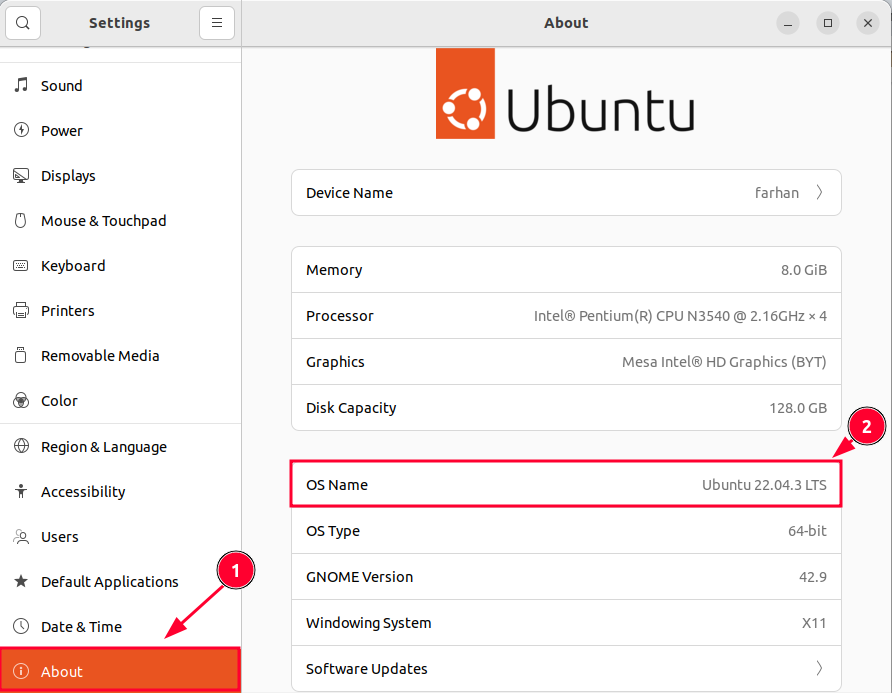
Task: Click the Graphics value Mesa Intel HD
Action: tap(724, 362)
